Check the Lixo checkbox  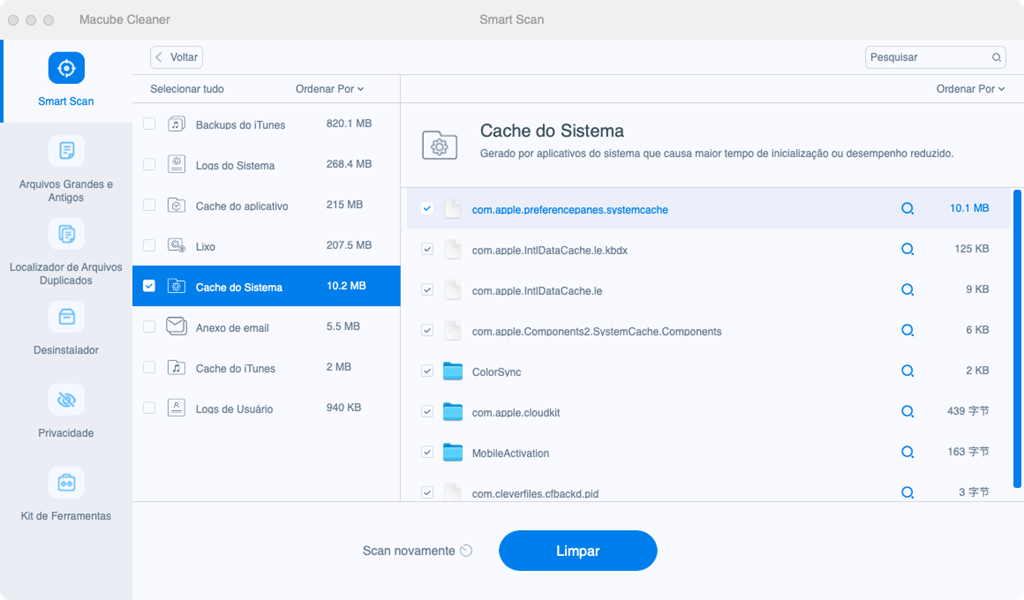point(150,245)
